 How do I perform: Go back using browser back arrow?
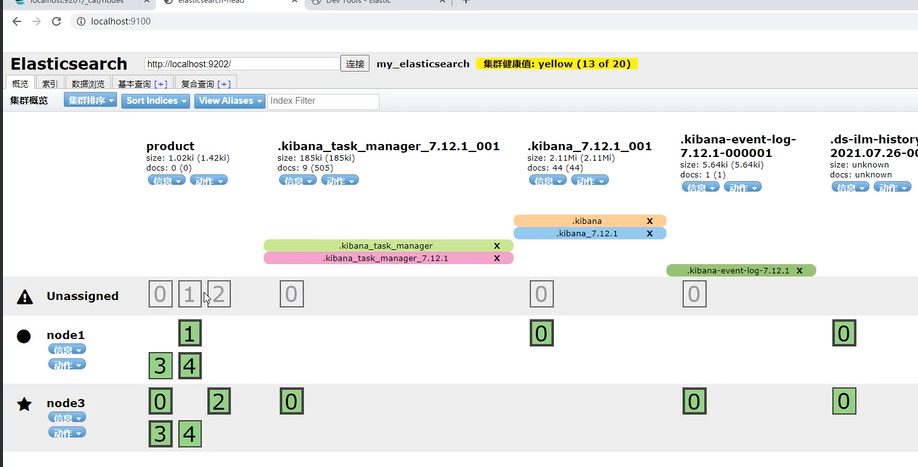point(16,22)
